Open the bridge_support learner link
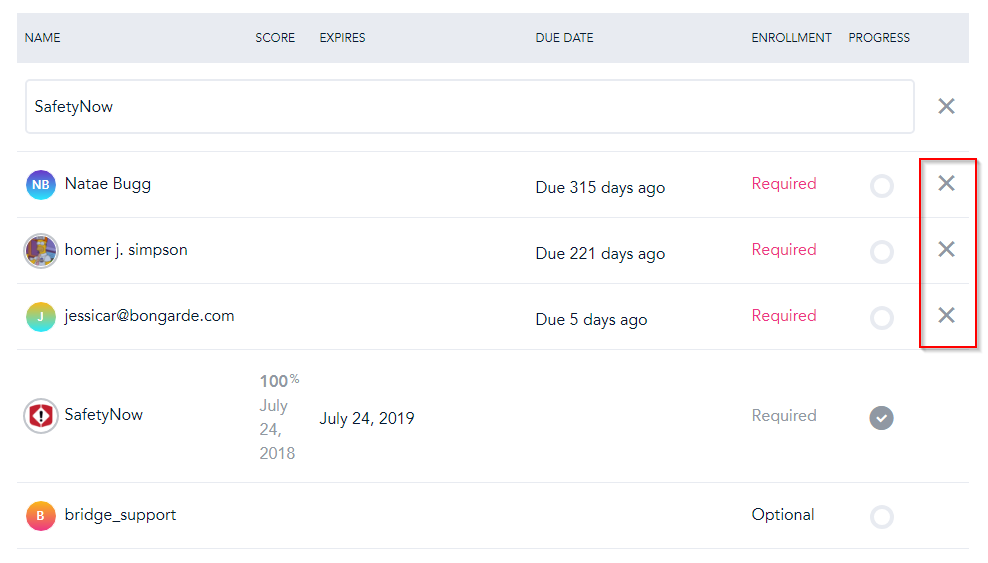988x563 pixels. point(120,515)
